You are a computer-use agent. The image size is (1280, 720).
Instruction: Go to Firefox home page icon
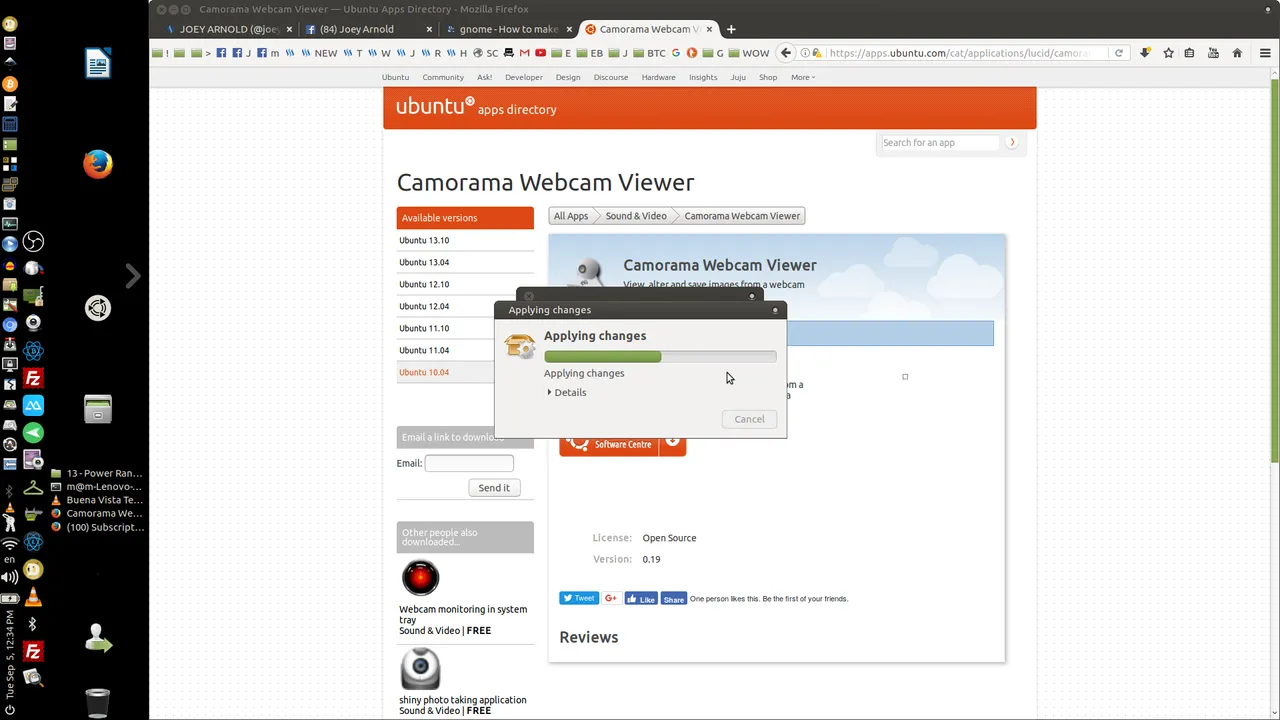pyautogui.click(x=1237, y=53)
